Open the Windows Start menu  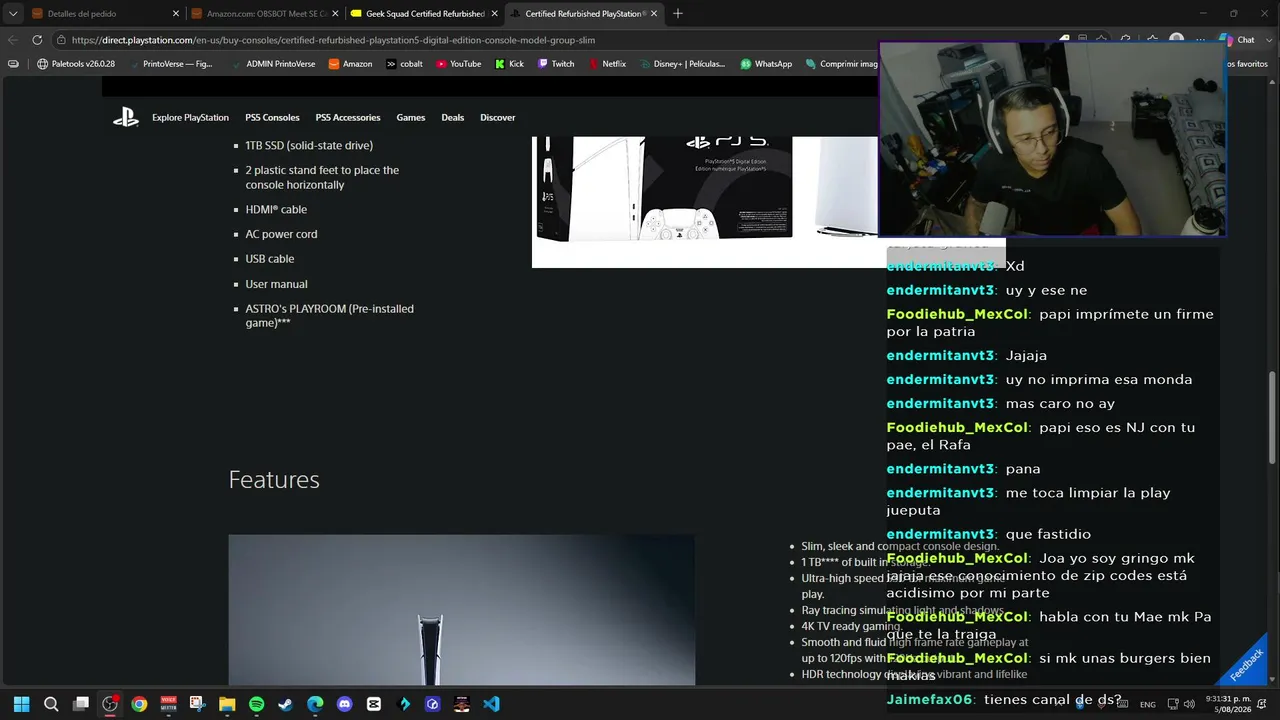click(x=22, y=704)
